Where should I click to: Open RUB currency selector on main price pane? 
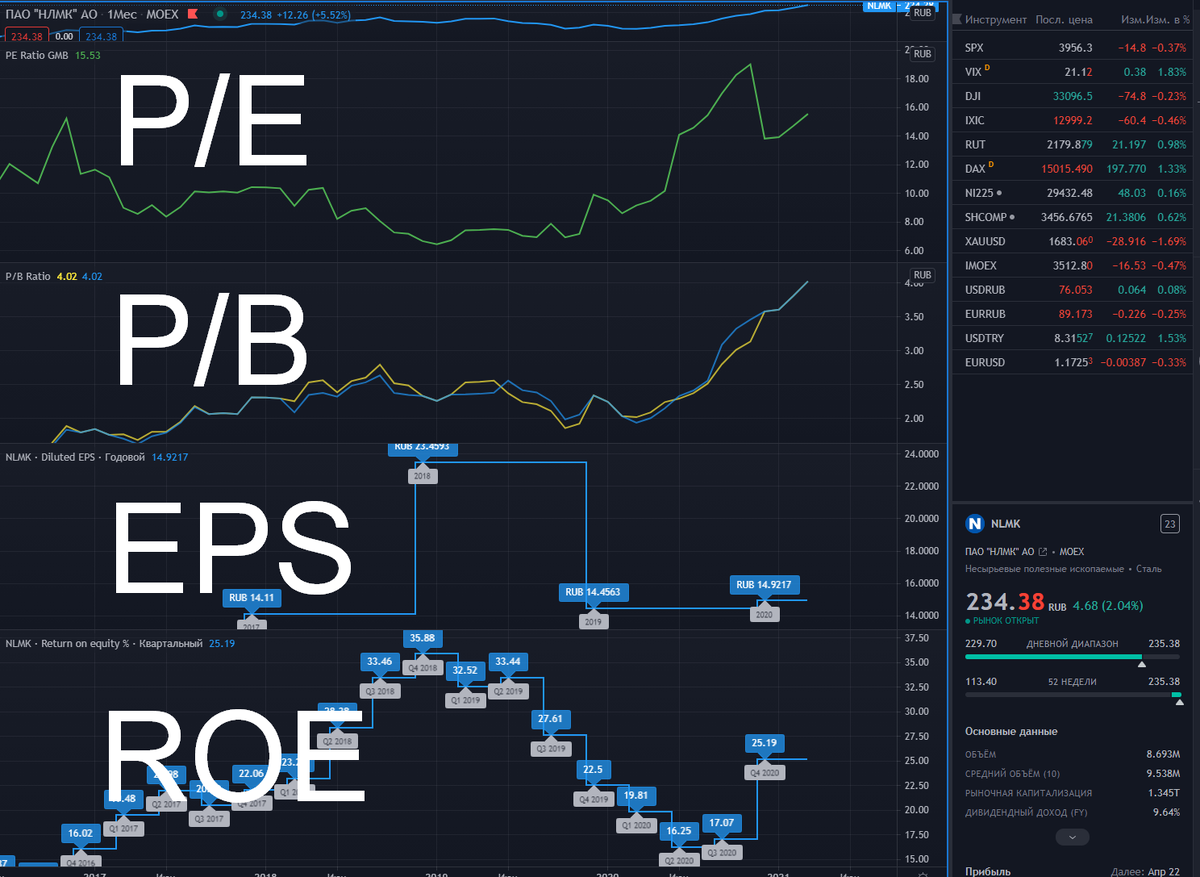coord(922,13)
